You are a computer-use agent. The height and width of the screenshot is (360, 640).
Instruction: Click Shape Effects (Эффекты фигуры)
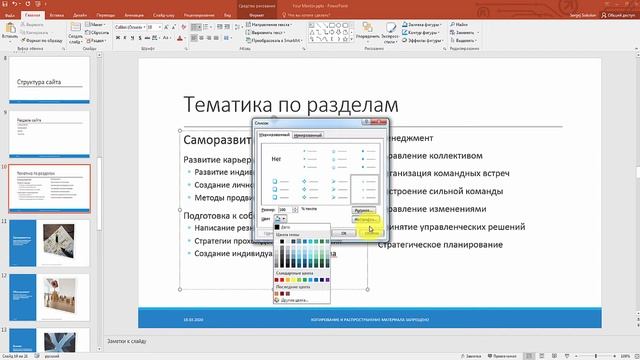422,40
